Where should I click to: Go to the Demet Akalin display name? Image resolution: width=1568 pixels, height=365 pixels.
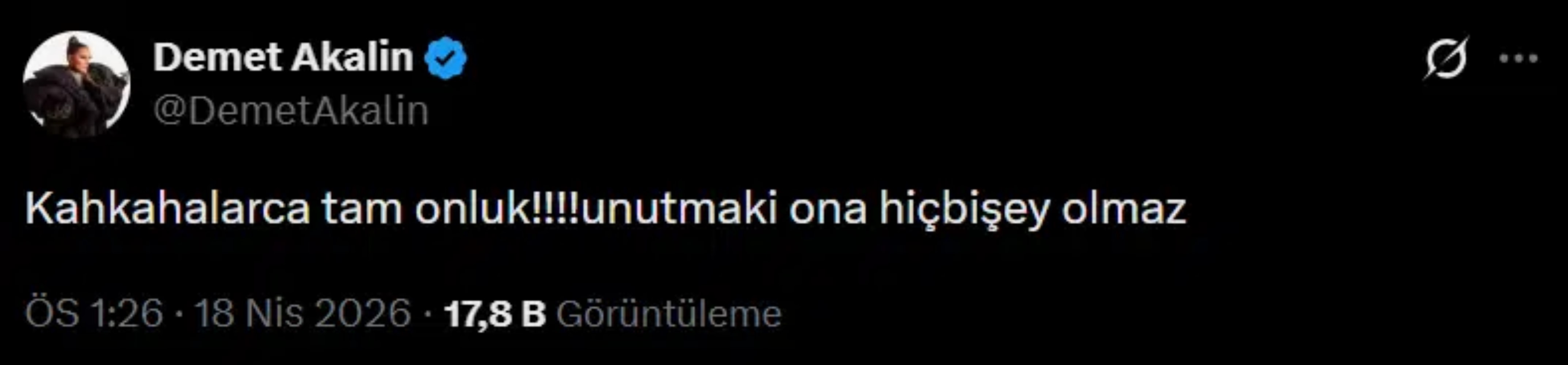click(x=283, y=58)
